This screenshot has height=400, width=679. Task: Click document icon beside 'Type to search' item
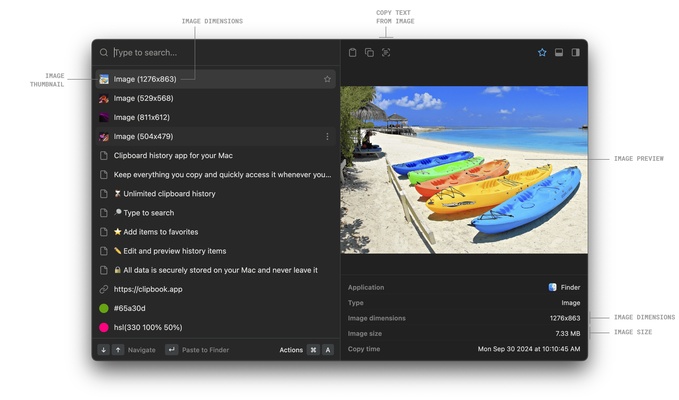(x=103, y=213)
